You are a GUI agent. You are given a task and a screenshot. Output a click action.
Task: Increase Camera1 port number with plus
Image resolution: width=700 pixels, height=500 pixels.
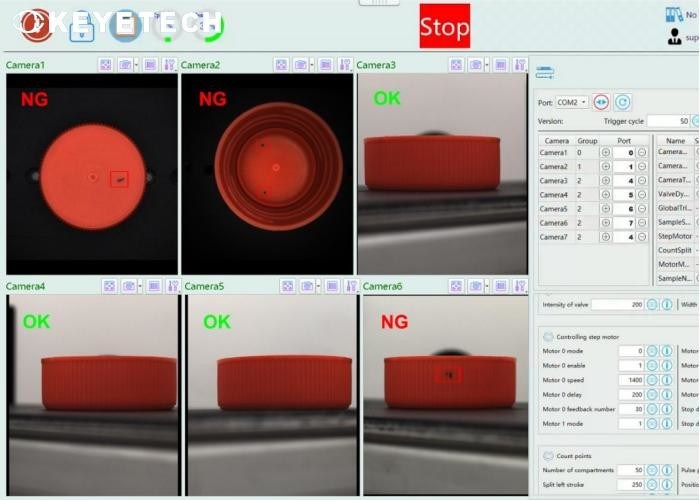[606, 153]
